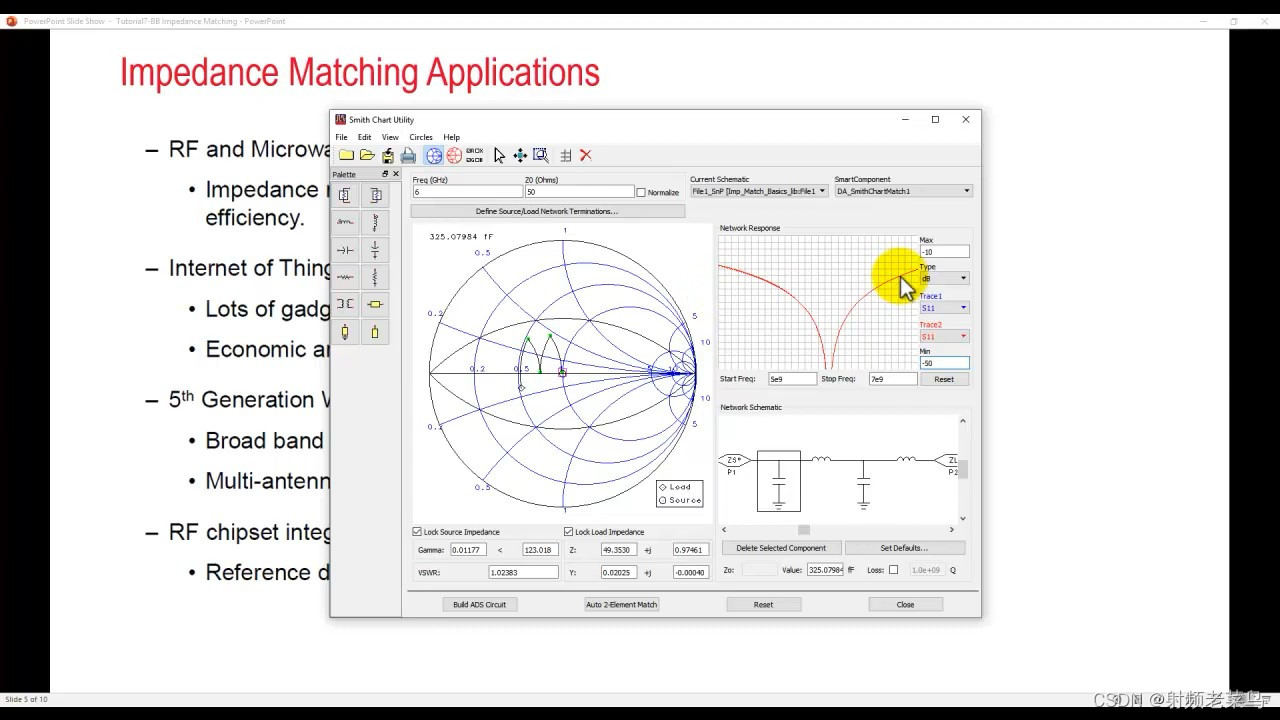Viewport: 1280px width, 720px height.
Task: Select the second palette component in top row
Action: point(375,195)
